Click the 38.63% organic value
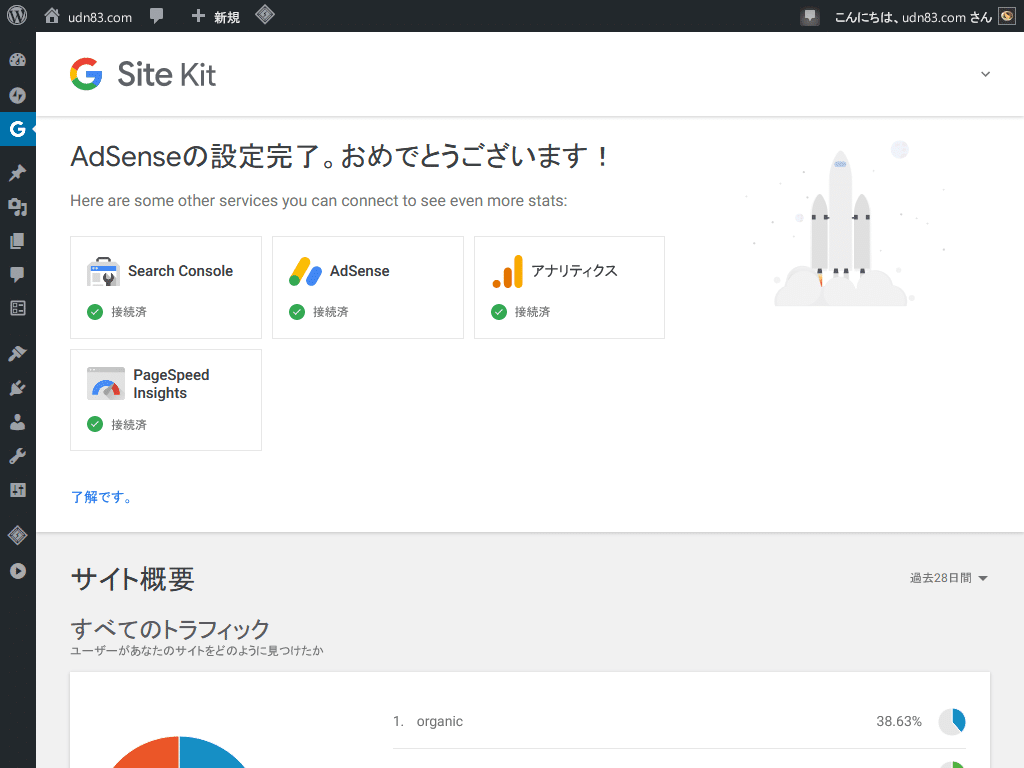The width and height of the screenshot is (1024, 768). 899,722
